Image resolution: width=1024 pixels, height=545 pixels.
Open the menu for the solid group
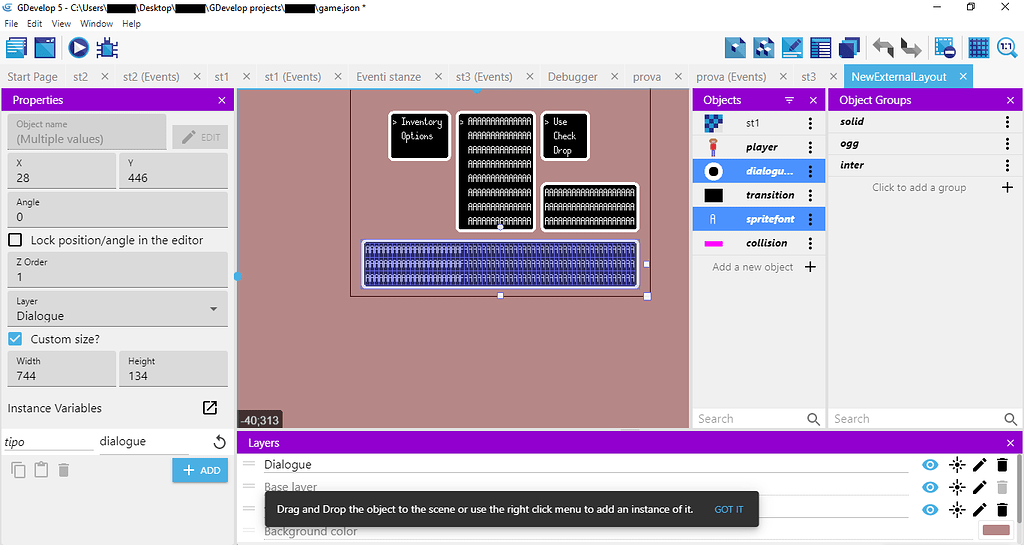(1007, 122)
